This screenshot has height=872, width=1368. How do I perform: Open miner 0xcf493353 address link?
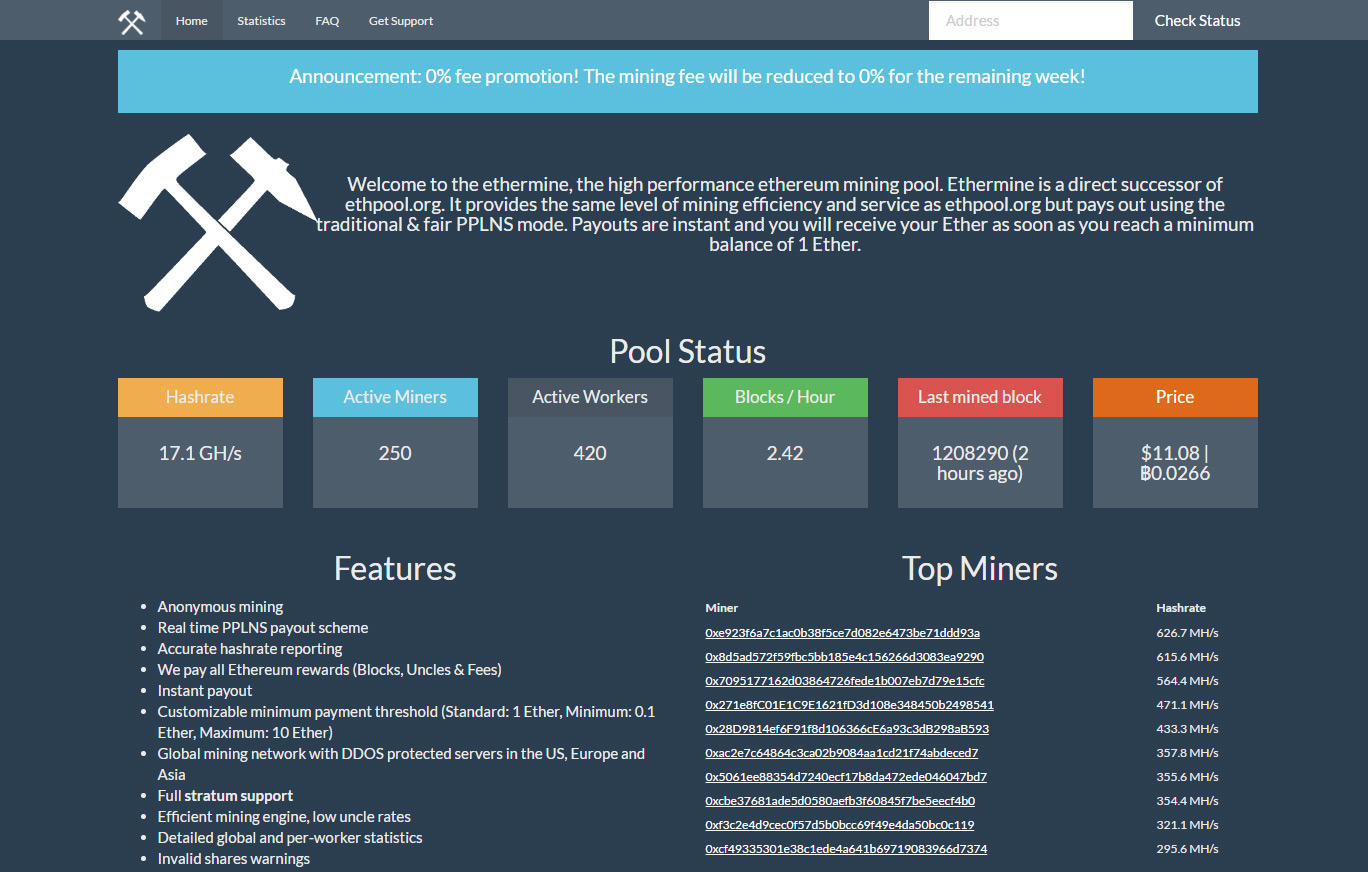(845, 849)
